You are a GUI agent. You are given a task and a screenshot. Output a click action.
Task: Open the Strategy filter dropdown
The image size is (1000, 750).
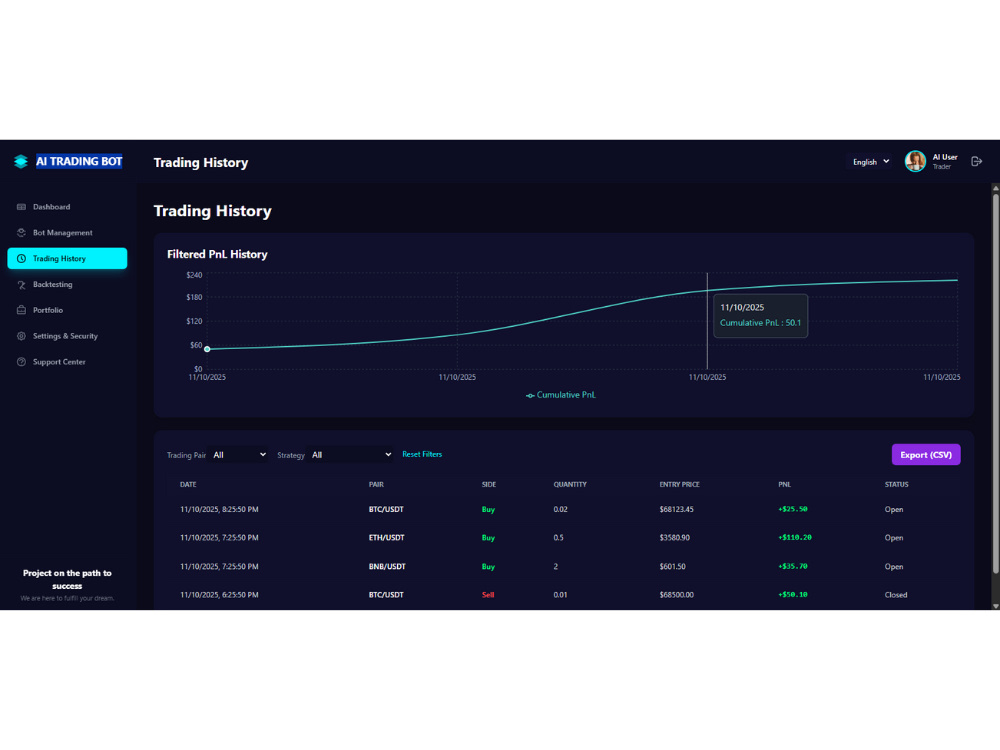pos(351,455)
